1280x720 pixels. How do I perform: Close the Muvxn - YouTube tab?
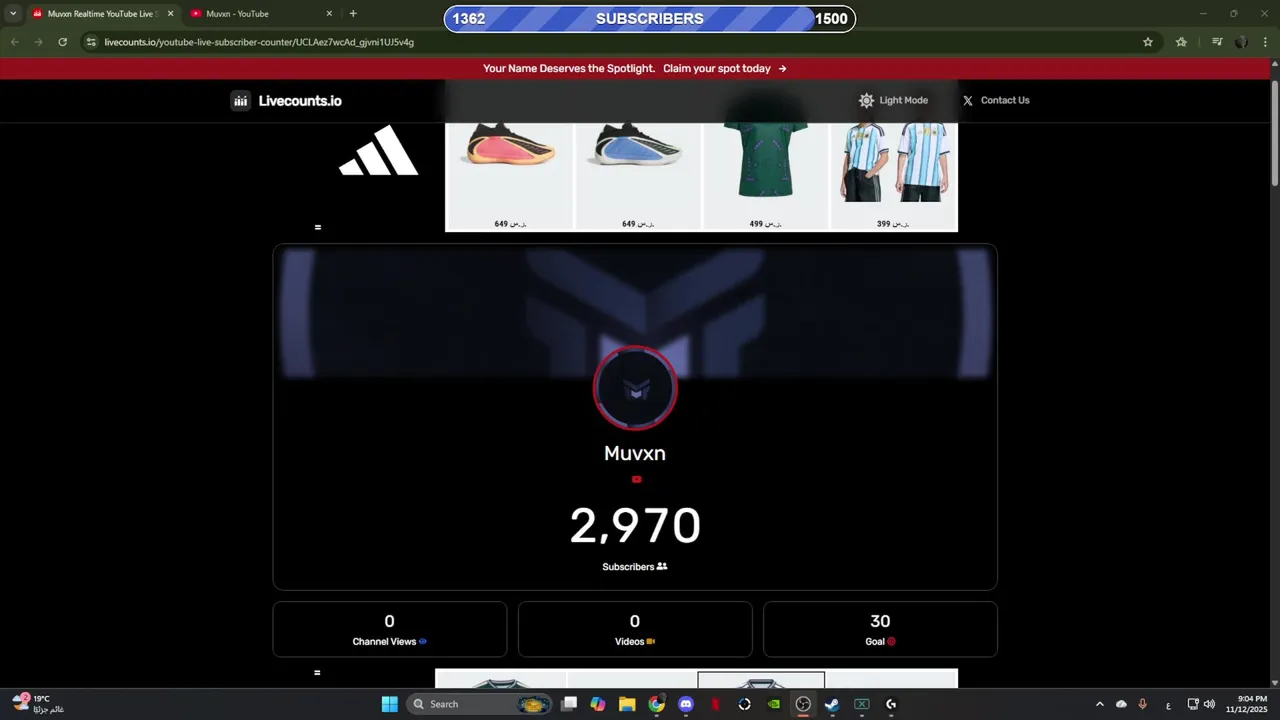coord(329,14)
